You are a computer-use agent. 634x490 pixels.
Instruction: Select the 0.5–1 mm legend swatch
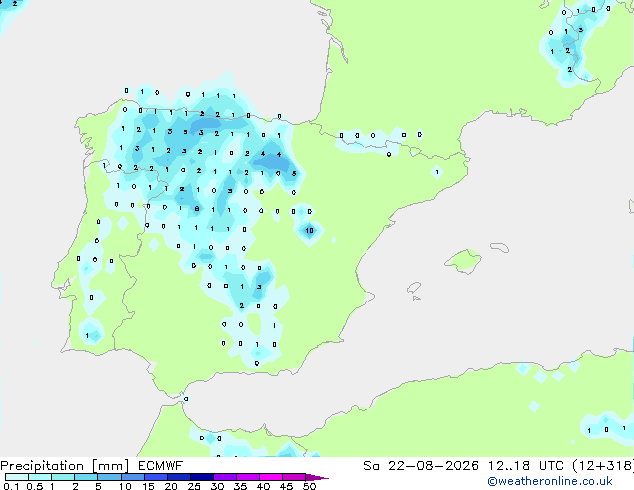click(40, 477)
